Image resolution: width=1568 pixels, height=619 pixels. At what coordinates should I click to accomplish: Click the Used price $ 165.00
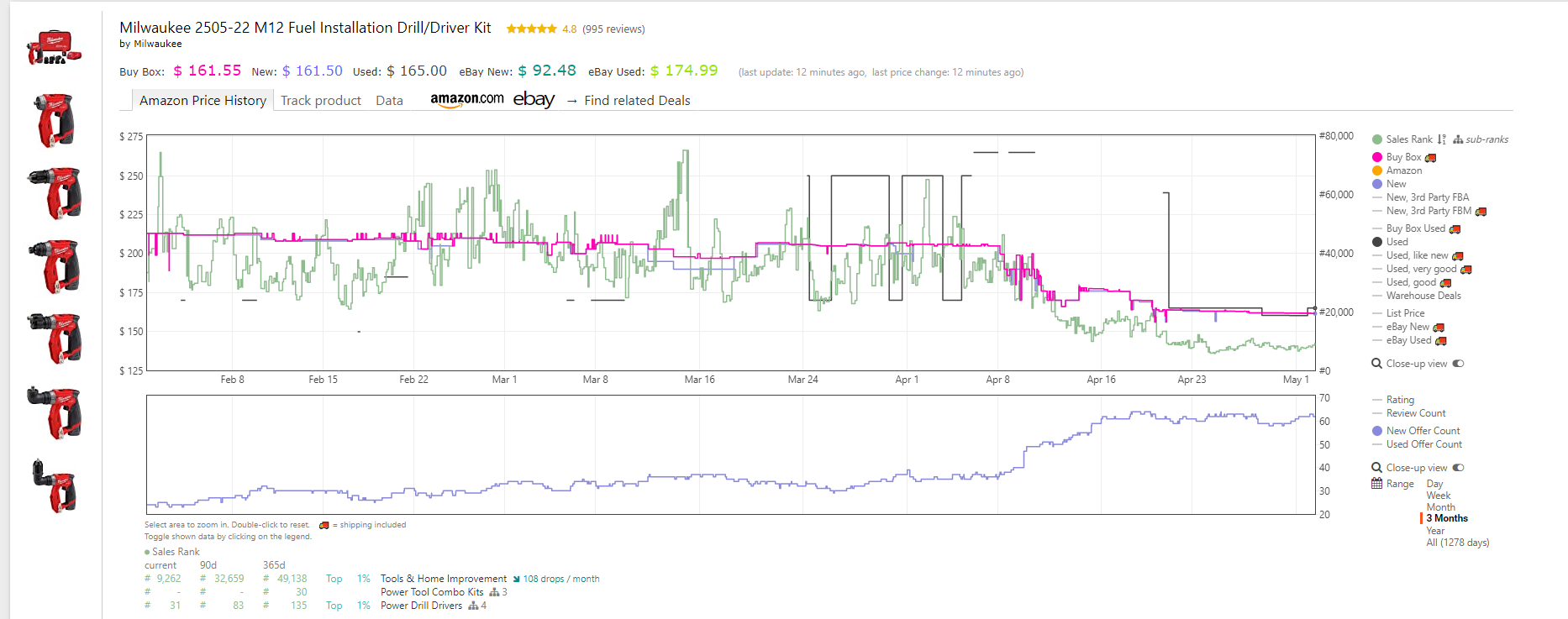click(x=417, y=71)
